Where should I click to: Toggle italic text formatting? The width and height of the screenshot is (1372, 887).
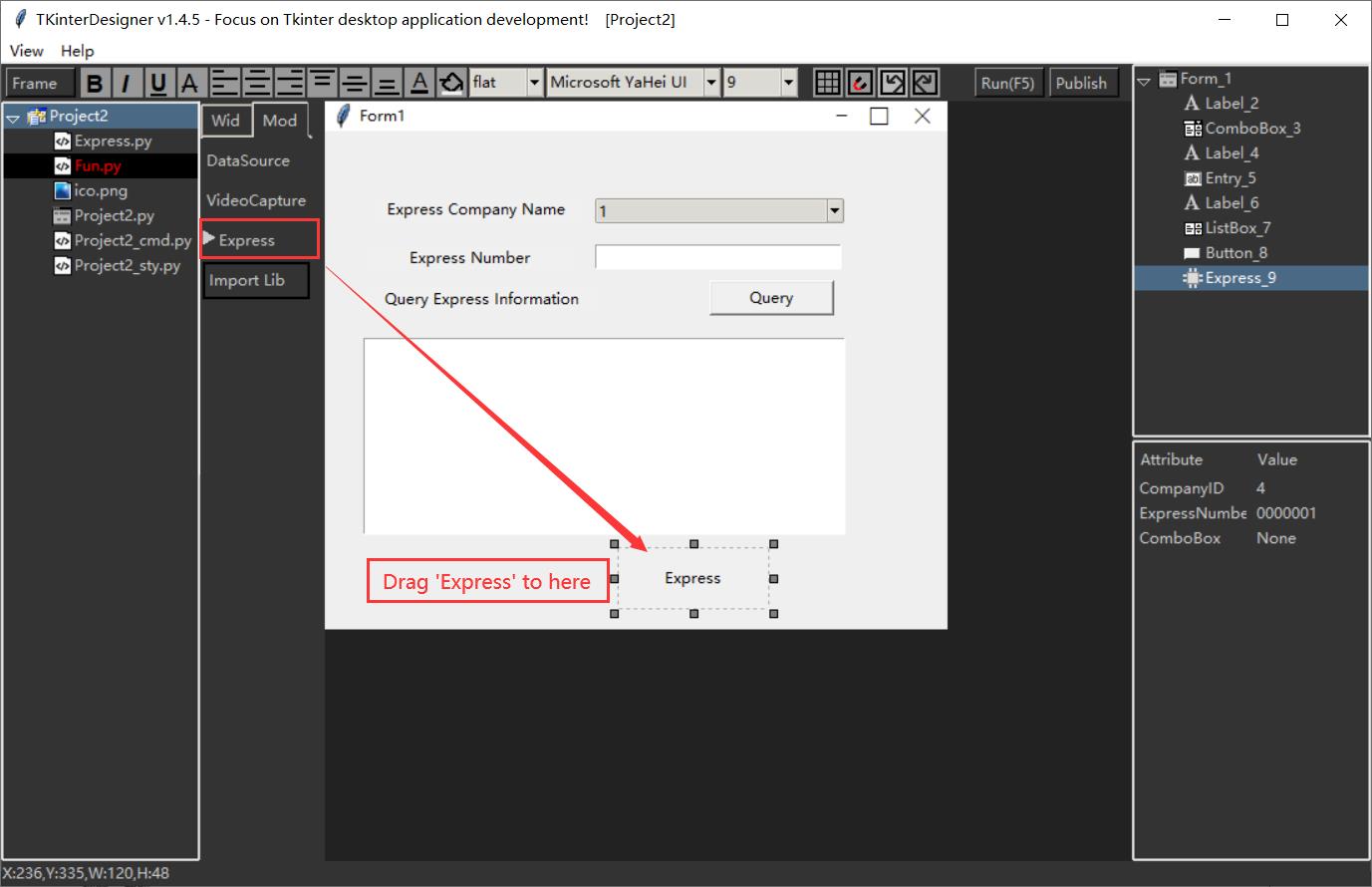[126, 84]
